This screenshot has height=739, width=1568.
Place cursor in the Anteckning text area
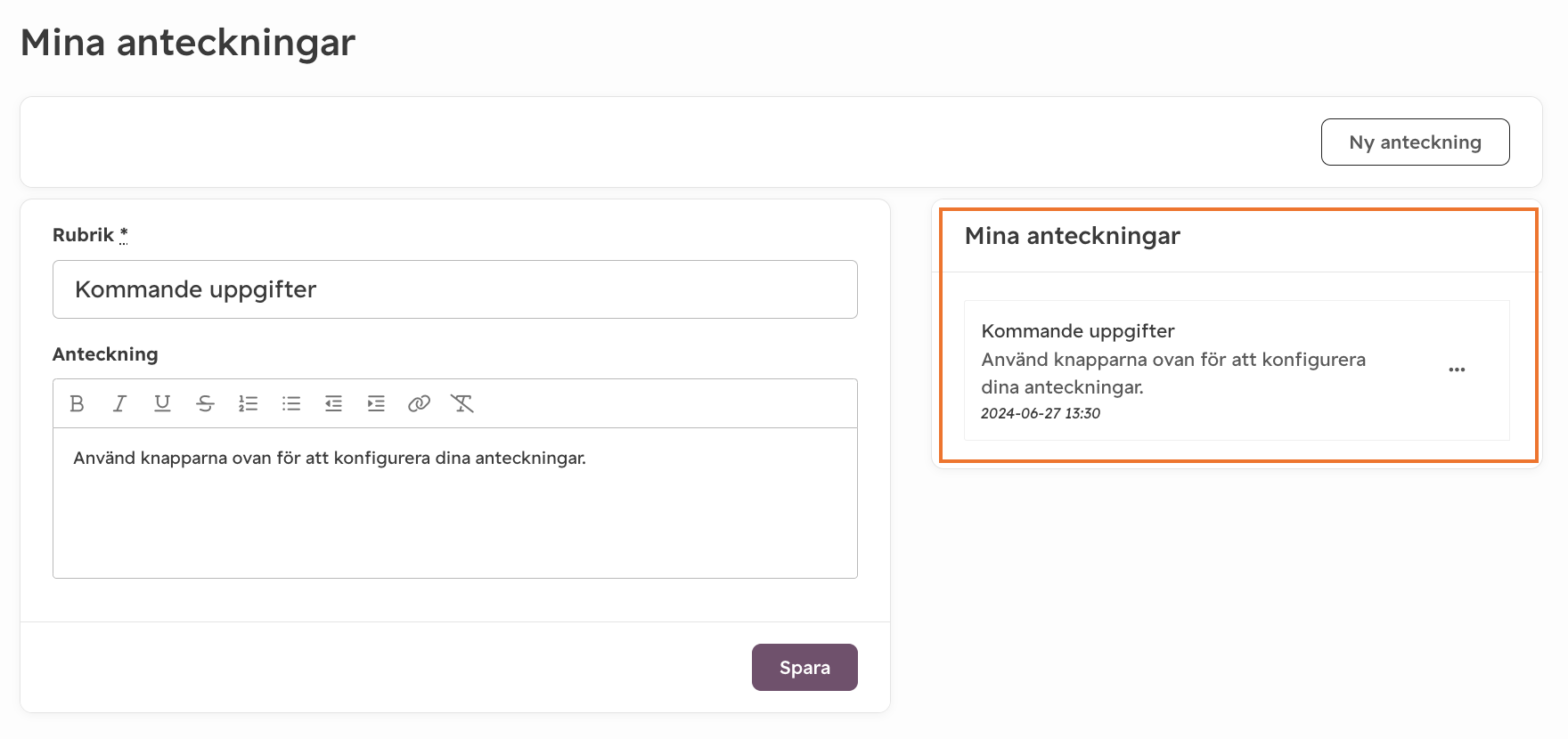(x=454, y=503)
